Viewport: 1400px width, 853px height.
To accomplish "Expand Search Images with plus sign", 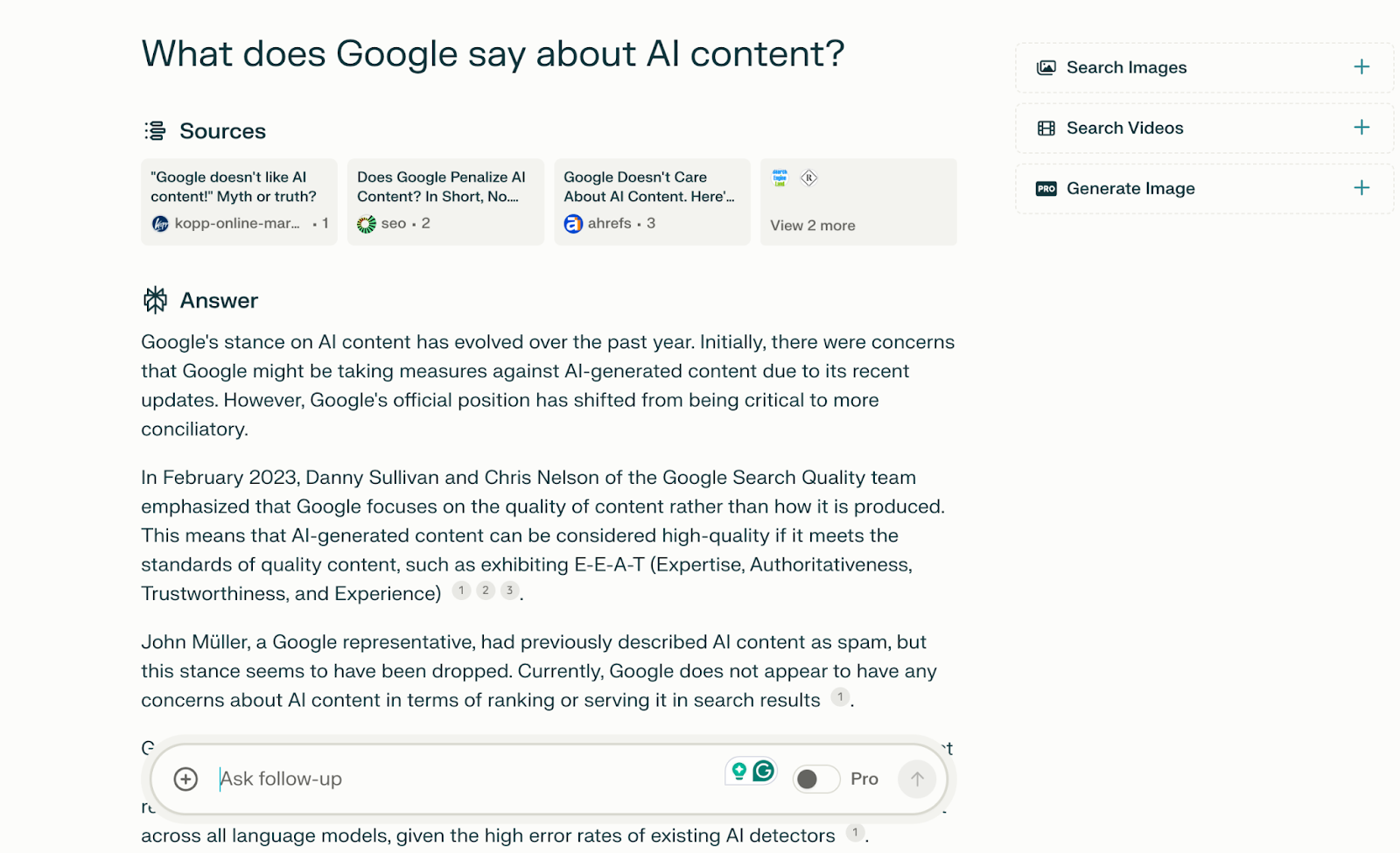I will 1361,67.
